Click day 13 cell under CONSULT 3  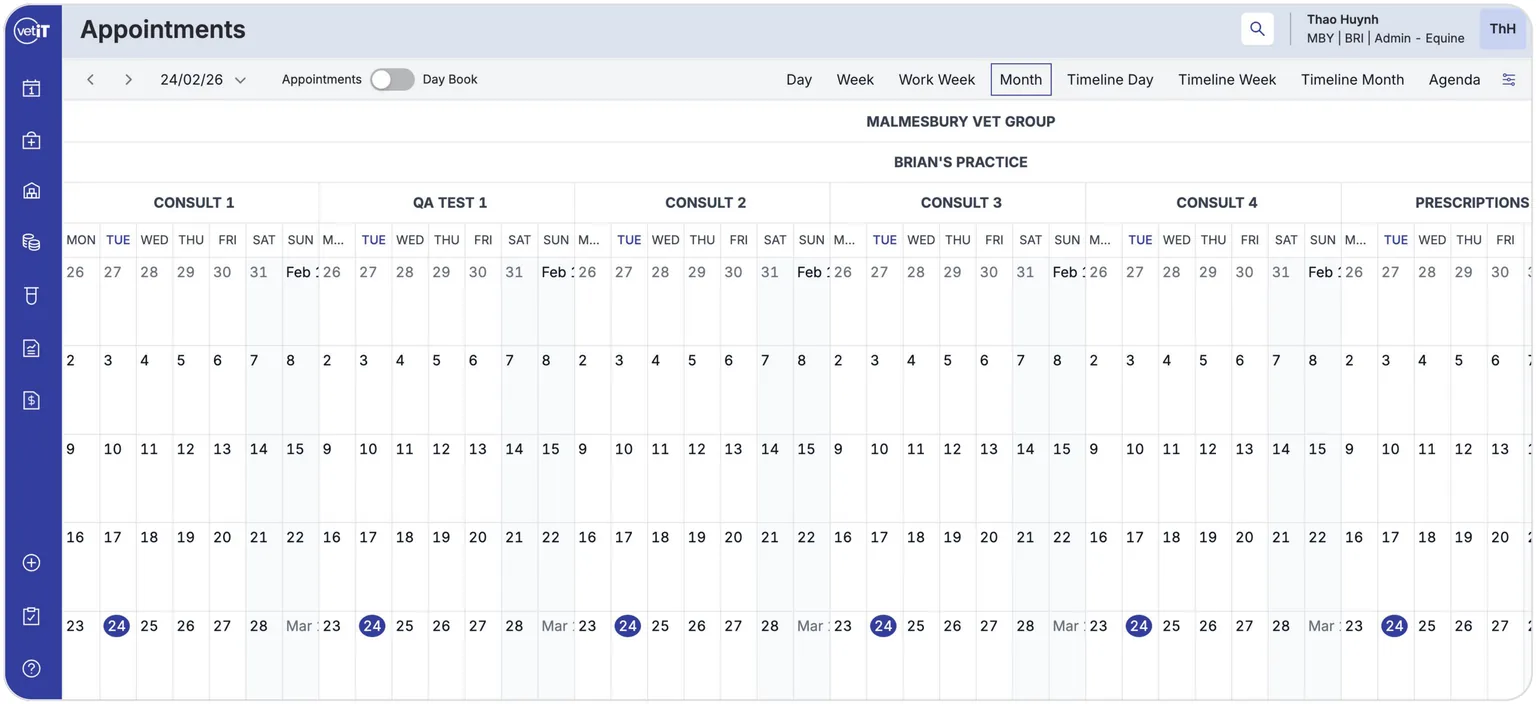click(x=994, y=478)
